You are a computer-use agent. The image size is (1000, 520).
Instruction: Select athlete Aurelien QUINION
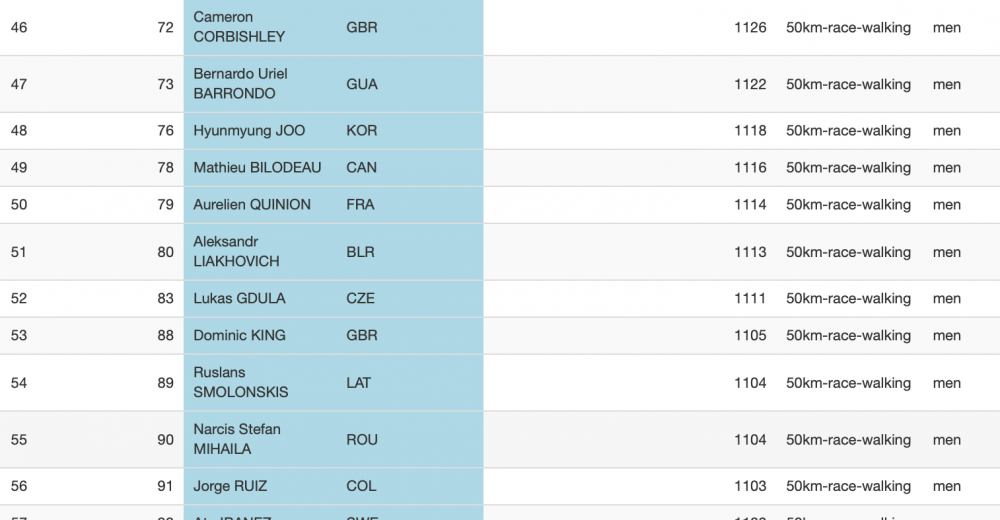point(252,205)
